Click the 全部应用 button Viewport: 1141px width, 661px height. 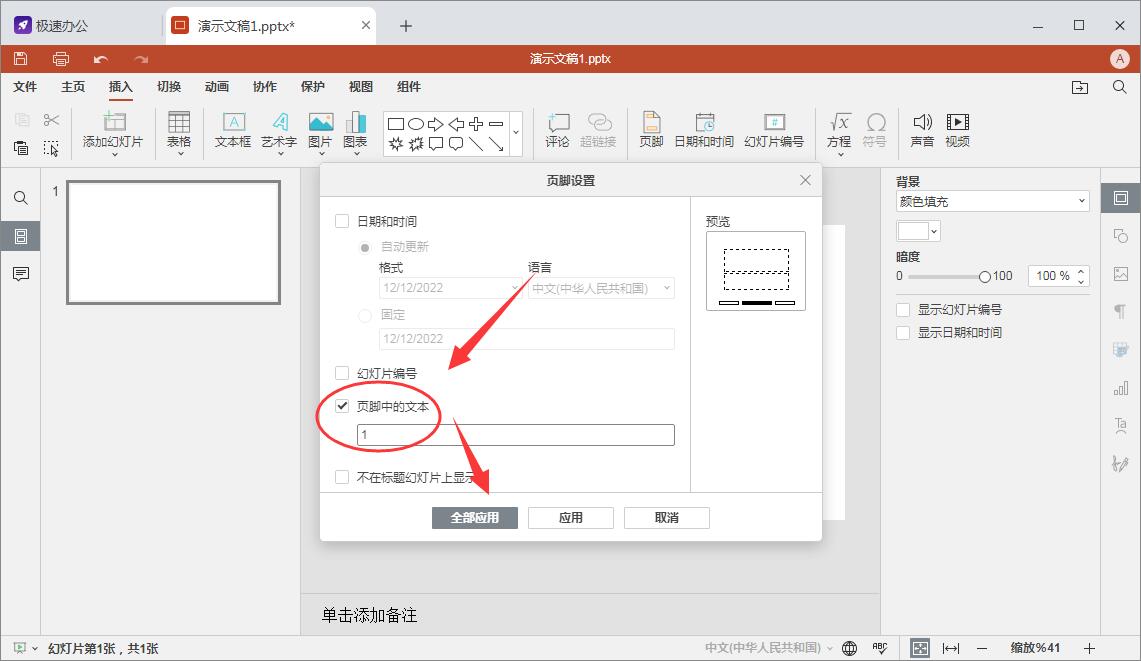tap(474, 517)
